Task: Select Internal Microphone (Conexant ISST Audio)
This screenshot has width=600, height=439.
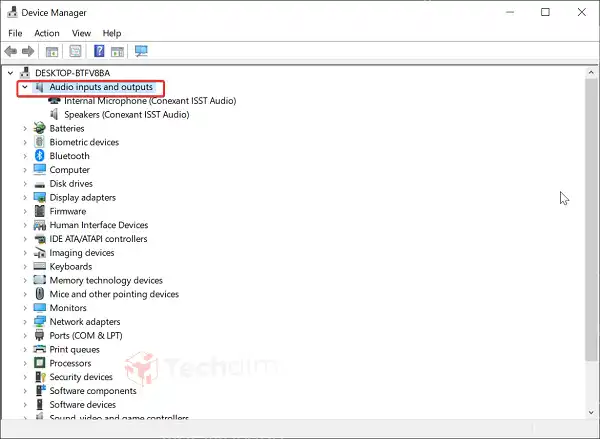Action: 150,101
